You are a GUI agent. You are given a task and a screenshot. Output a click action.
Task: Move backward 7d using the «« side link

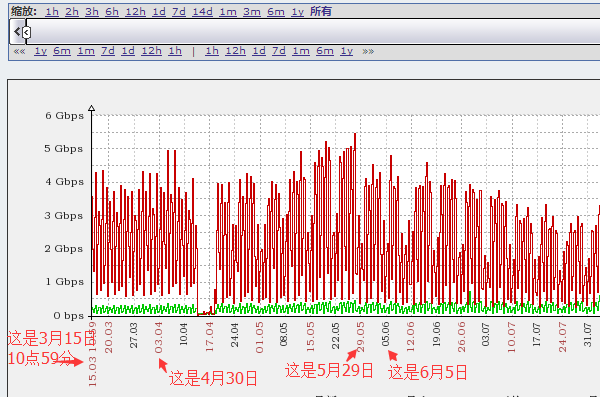(x=108, y=51)
